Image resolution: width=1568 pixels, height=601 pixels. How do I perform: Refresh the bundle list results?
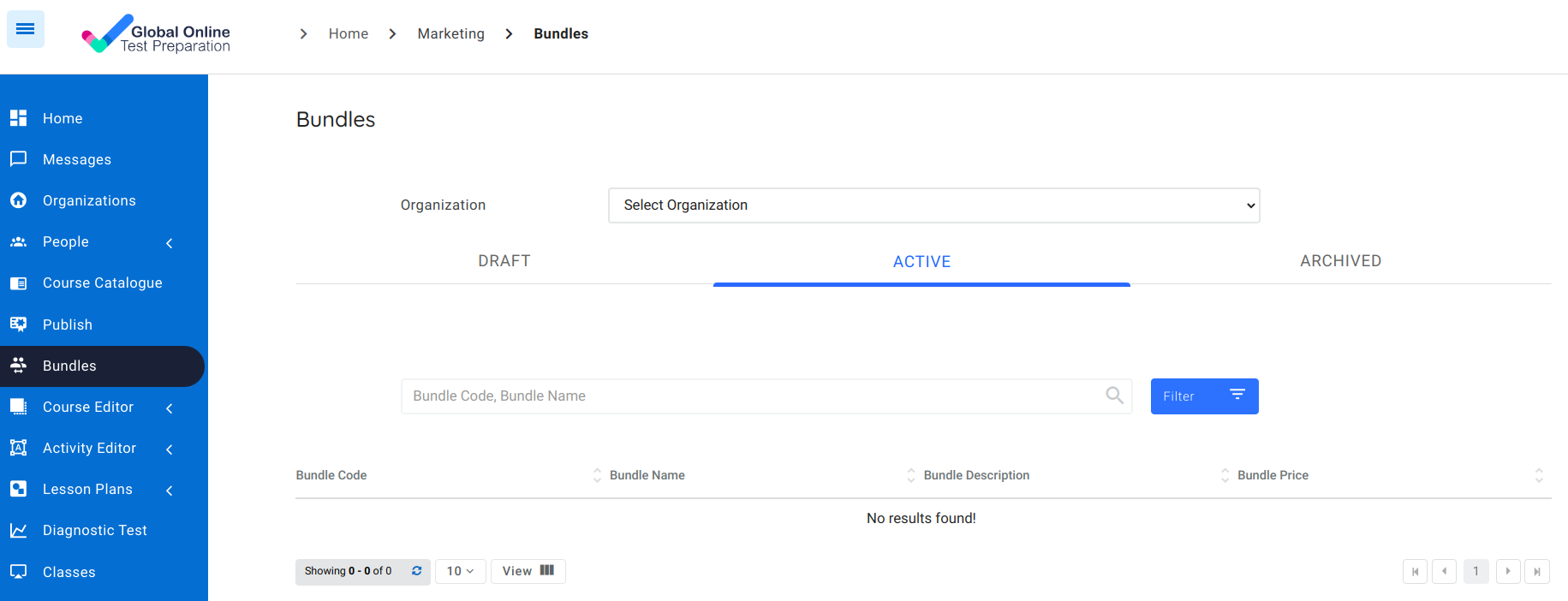click(417, 571)
